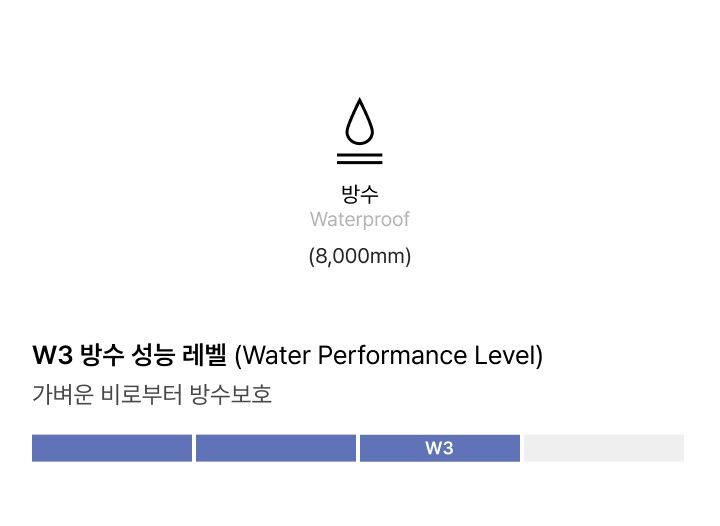Select the 방수 label under the icon
The width and height of the screenshot is (720, 526).
click(360, 194)
